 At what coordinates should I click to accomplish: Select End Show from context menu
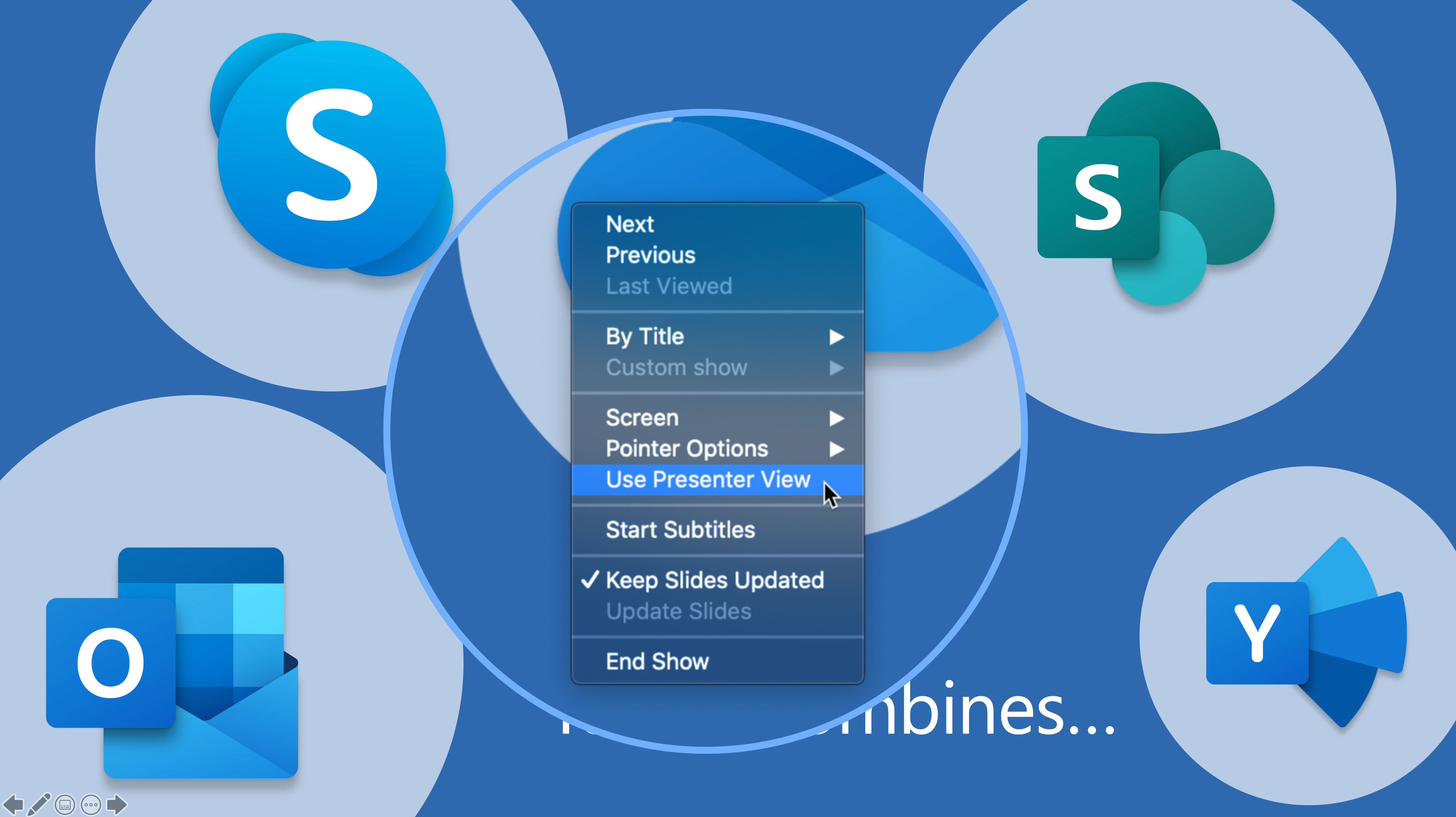[657, 660]
